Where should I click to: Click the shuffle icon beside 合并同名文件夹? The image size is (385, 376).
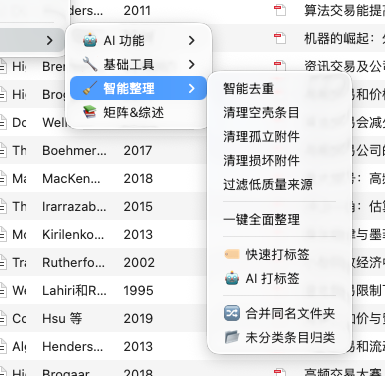click(x=232, y=313)
